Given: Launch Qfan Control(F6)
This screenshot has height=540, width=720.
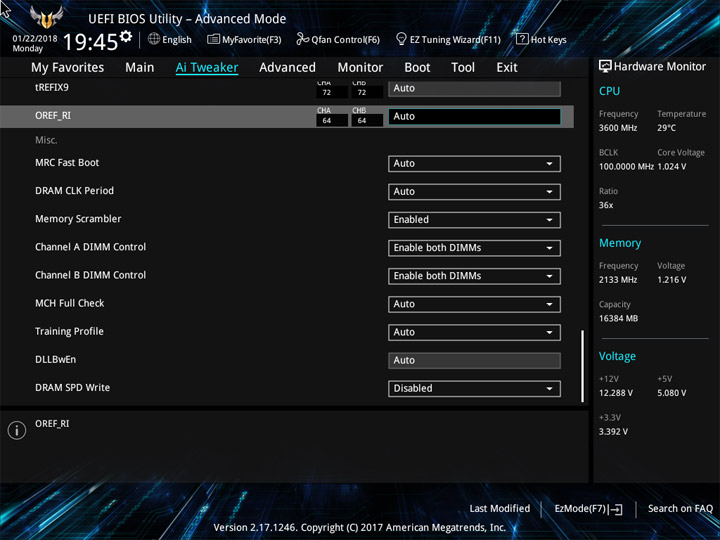Looking at the screenshot, I should (338, 39).
